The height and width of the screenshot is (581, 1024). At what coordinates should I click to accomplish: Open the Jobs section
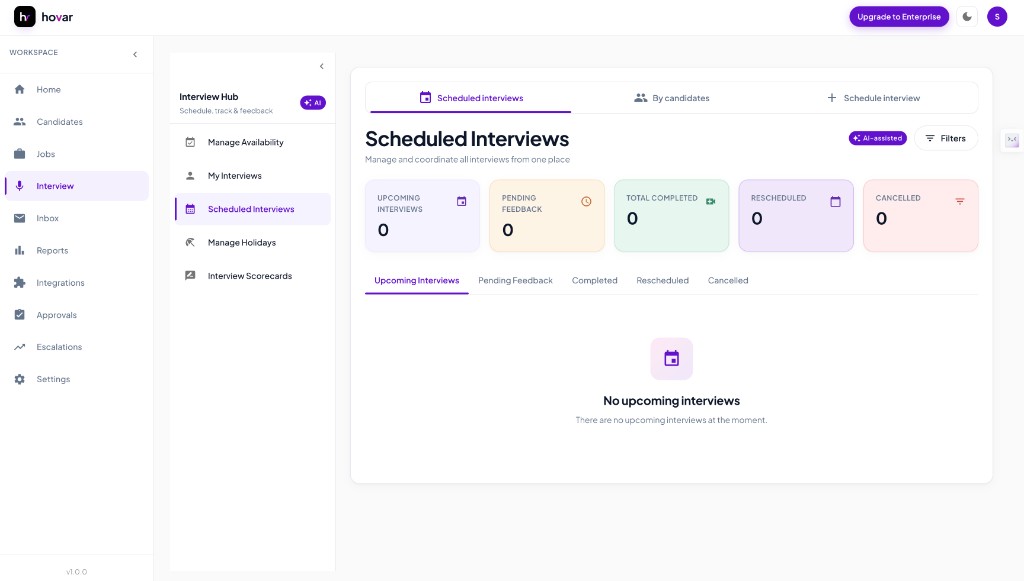coord(76,154)
